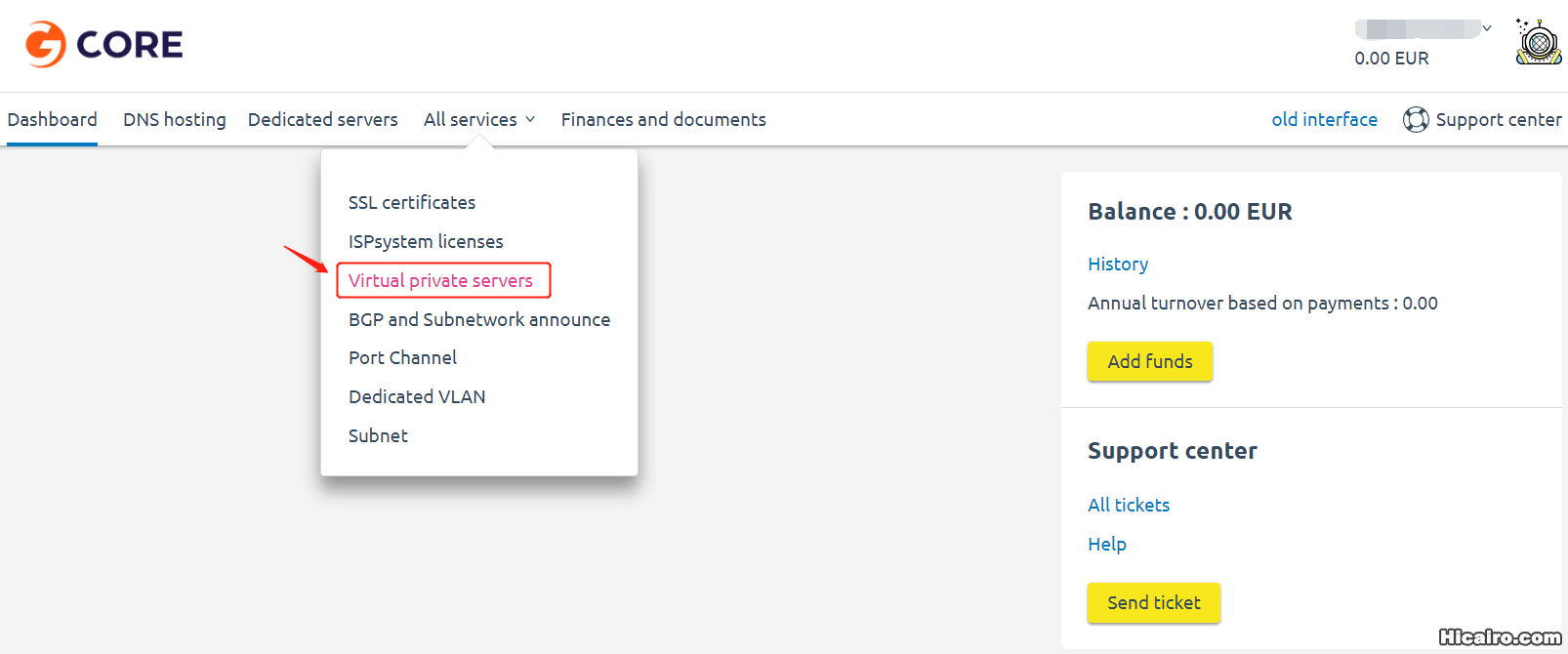This screenshot has width=1568, height=654.
Task: Navigate to Finances and documents
Action: pyautogui.click(x=663, y=119)
